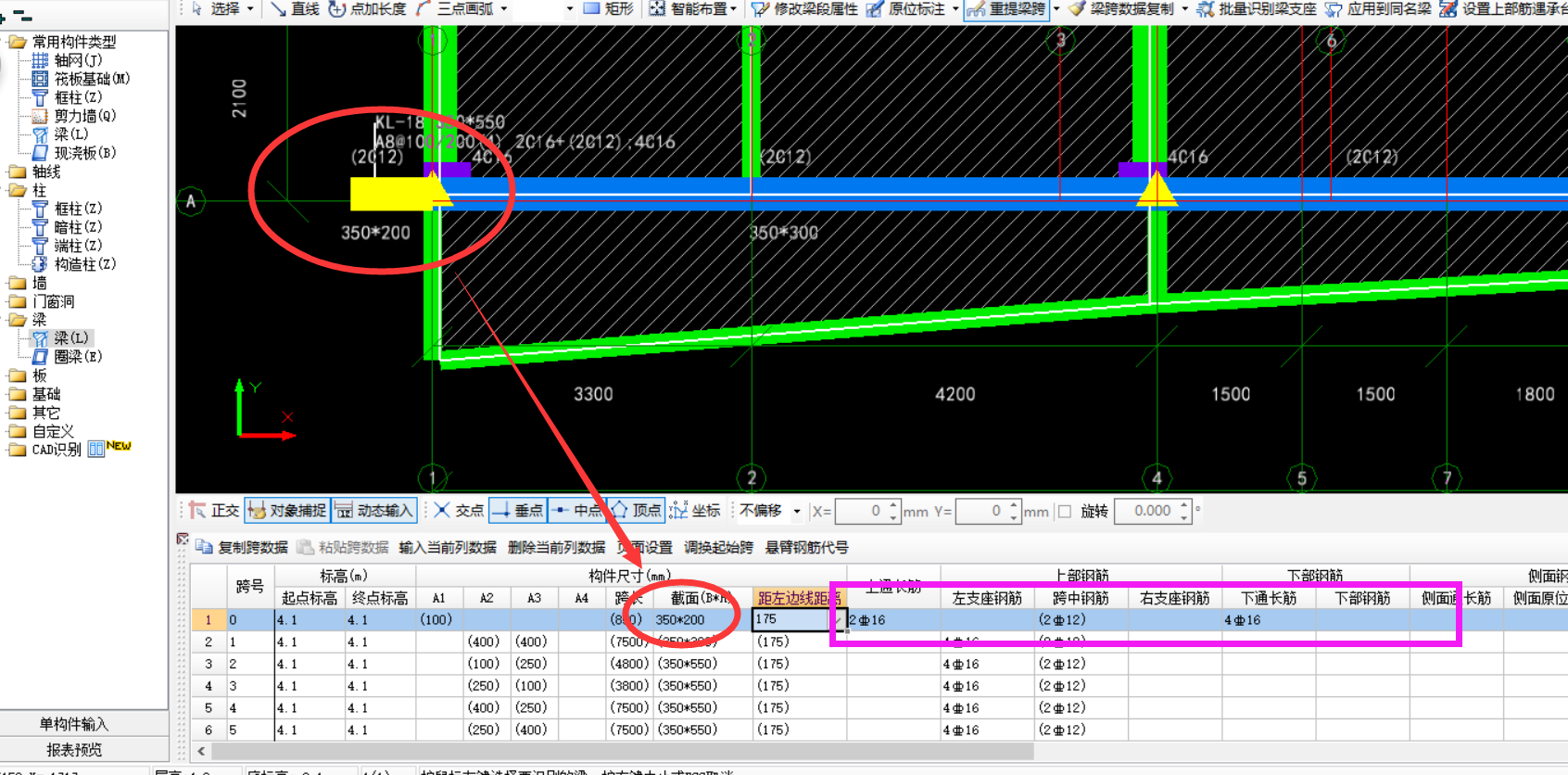Click 删除当前列数据 button
The height and width of the screenshot is (775, 1568).
(x=556, y=547)
